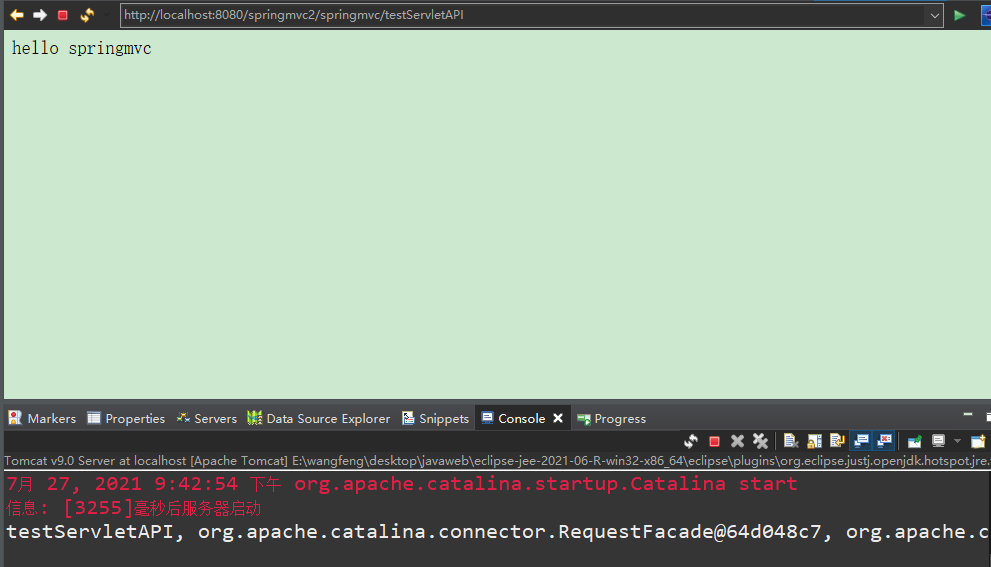Screen dimensions: 991x567
Task: Go forward in the internal browser
Action: pyautogui.click(x=40, y=15)
